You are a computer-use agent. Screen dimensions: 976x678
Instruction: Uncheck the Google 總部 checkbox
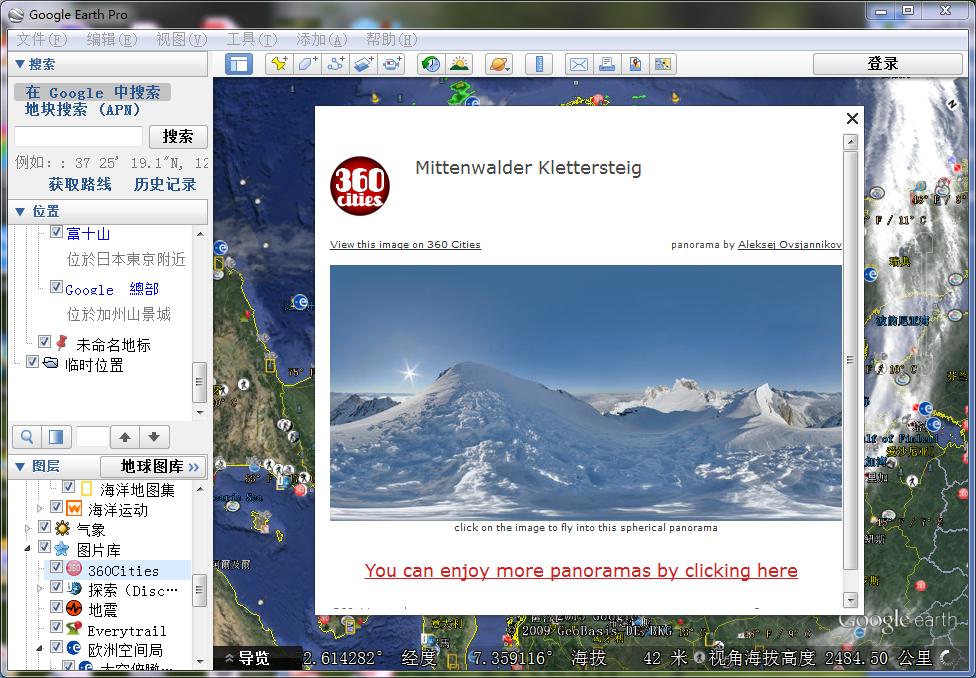56,287
